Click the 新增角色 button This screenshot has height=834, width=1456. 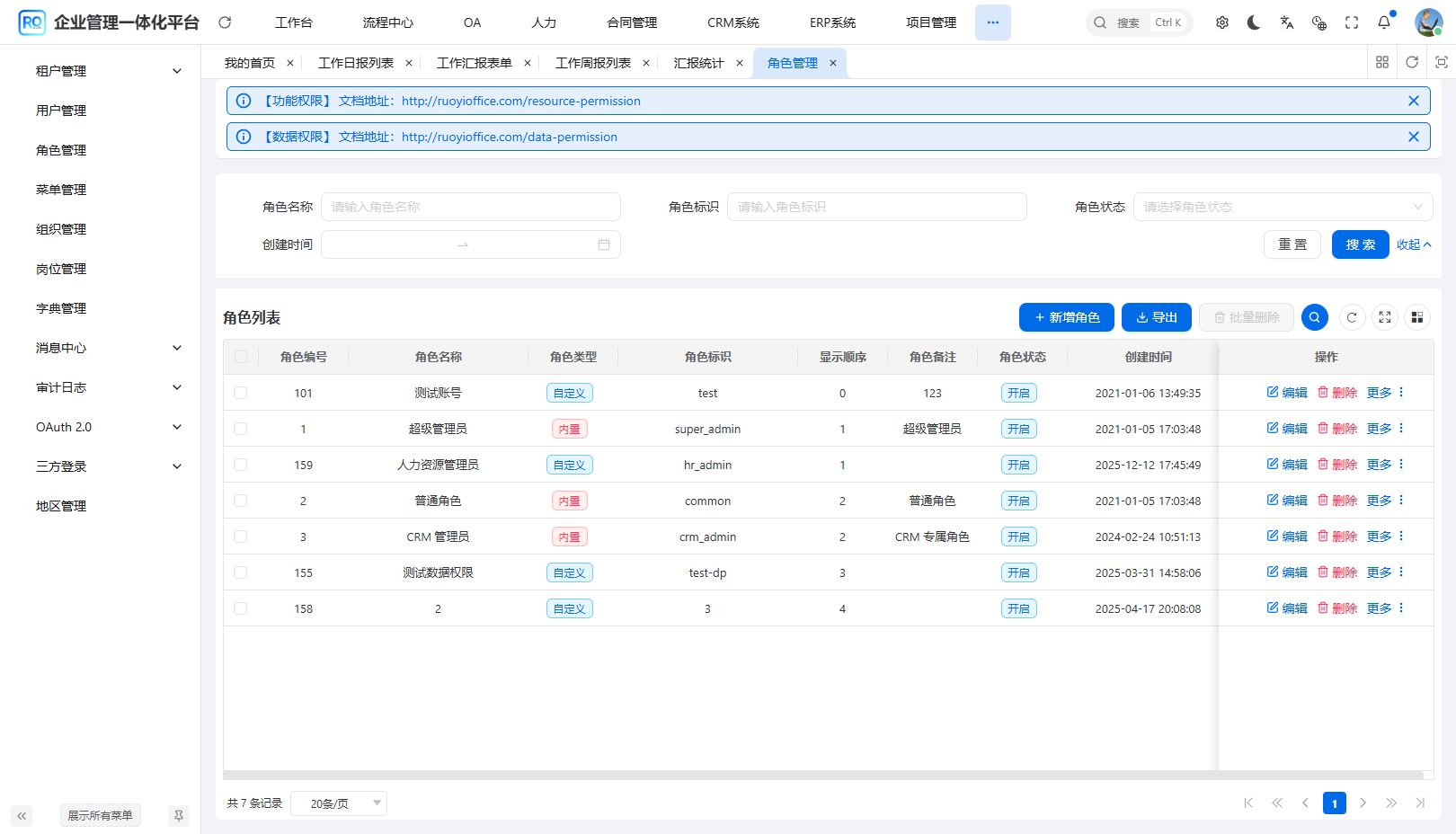tap(1066, 317)
